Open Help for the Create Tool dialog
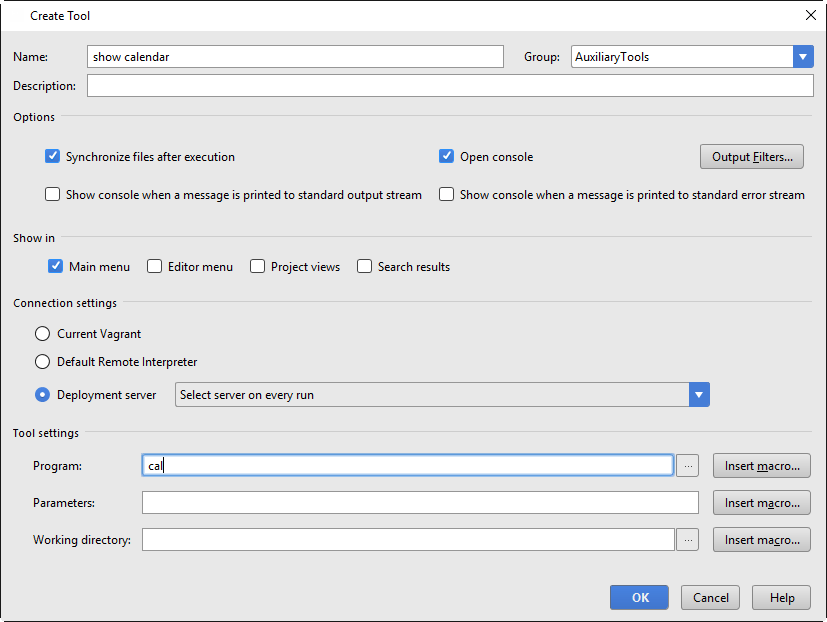The width and height of the screenshot is (827, 622). point(781,597)
